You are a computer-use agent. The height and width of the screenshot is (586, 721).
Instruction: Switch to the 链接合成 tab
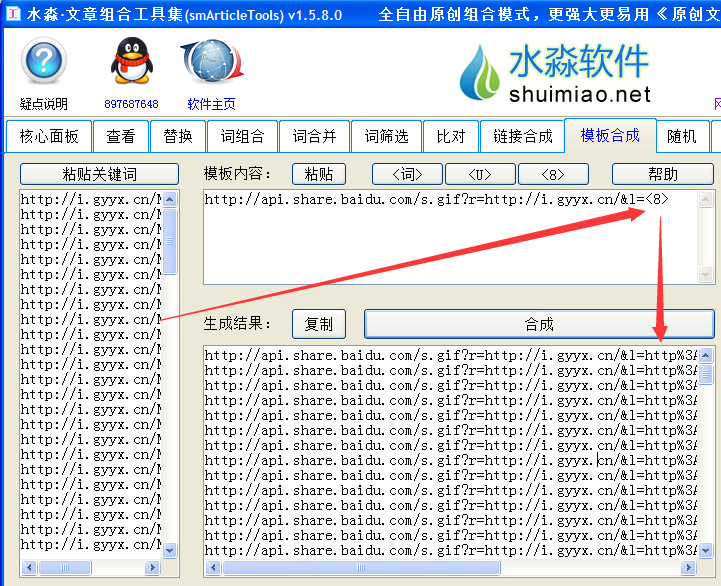point(522,136)
